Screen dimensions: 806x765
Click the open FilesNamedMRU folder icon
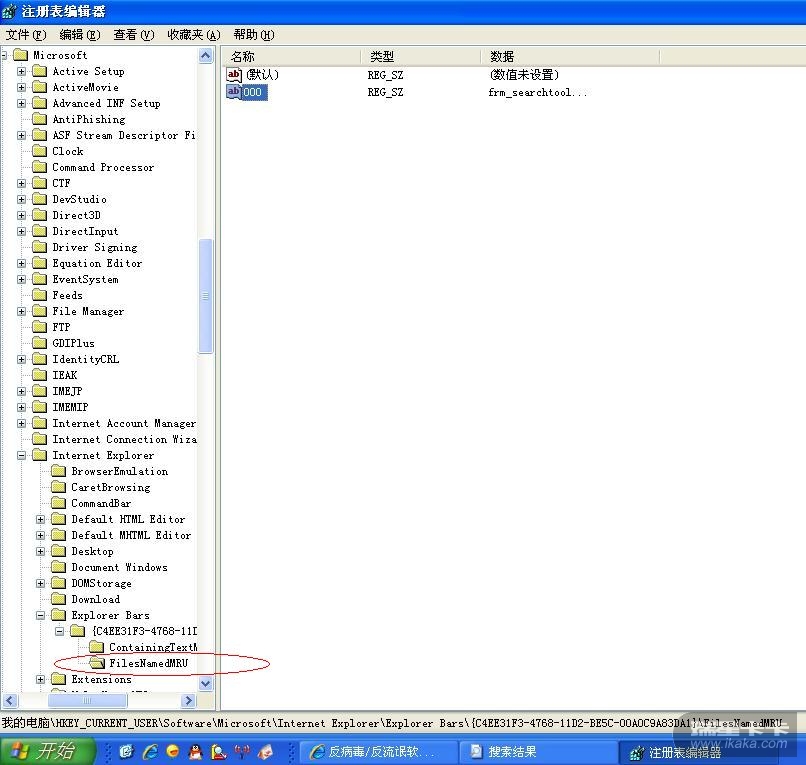pyautogui.click(x=97, y=663)
